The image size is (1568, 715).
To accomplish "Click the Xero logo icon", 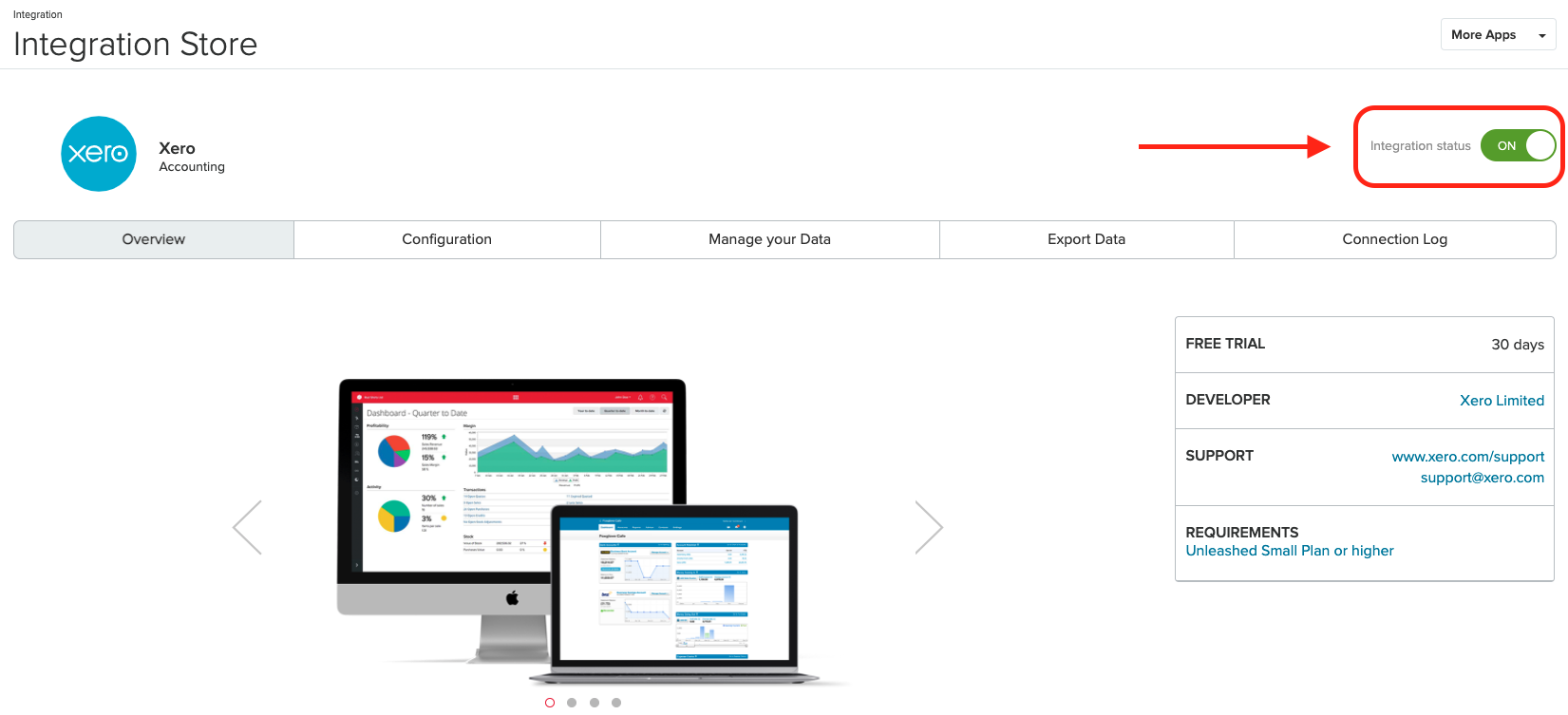I will coord(99,154).
